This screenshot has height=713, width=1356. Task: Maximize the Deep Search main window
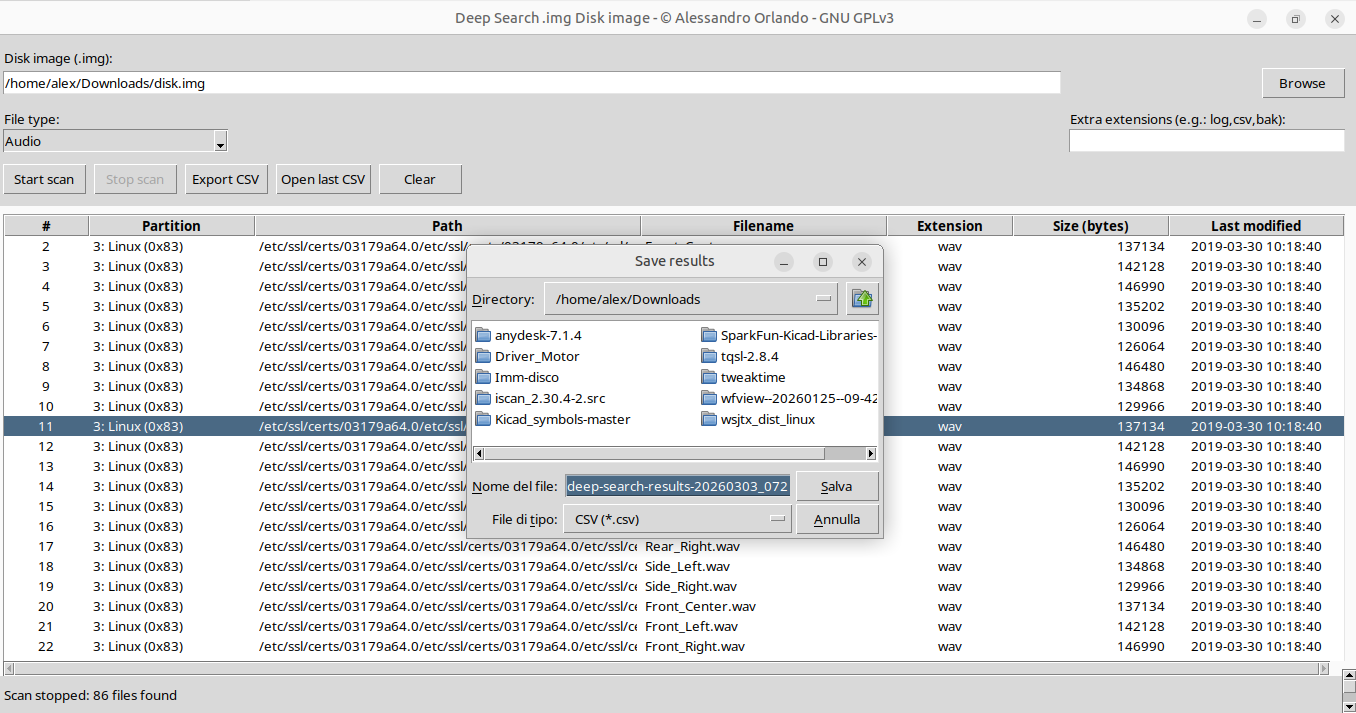point(1296,18)
